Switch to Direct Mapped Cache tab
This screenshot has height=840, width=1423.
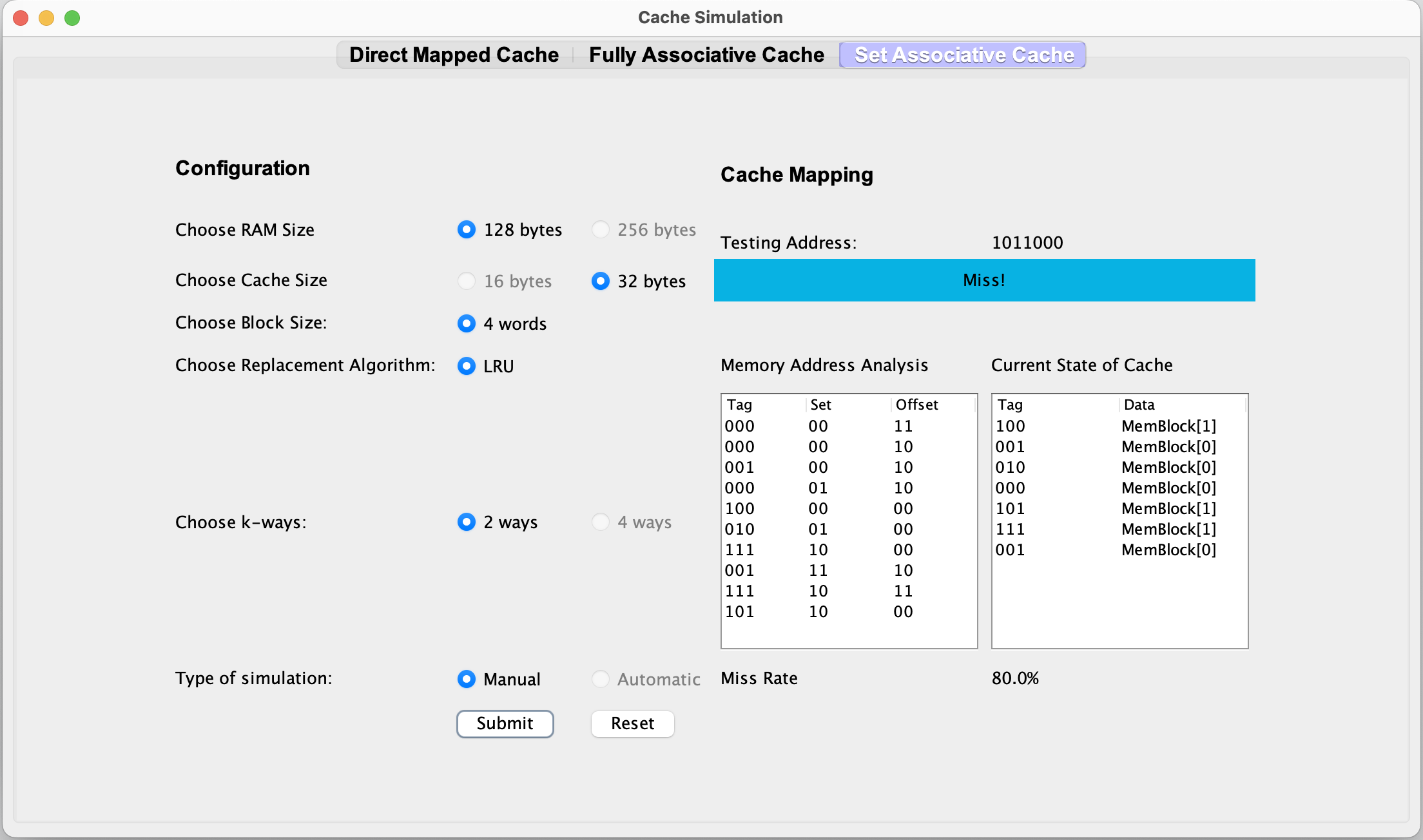454,55
